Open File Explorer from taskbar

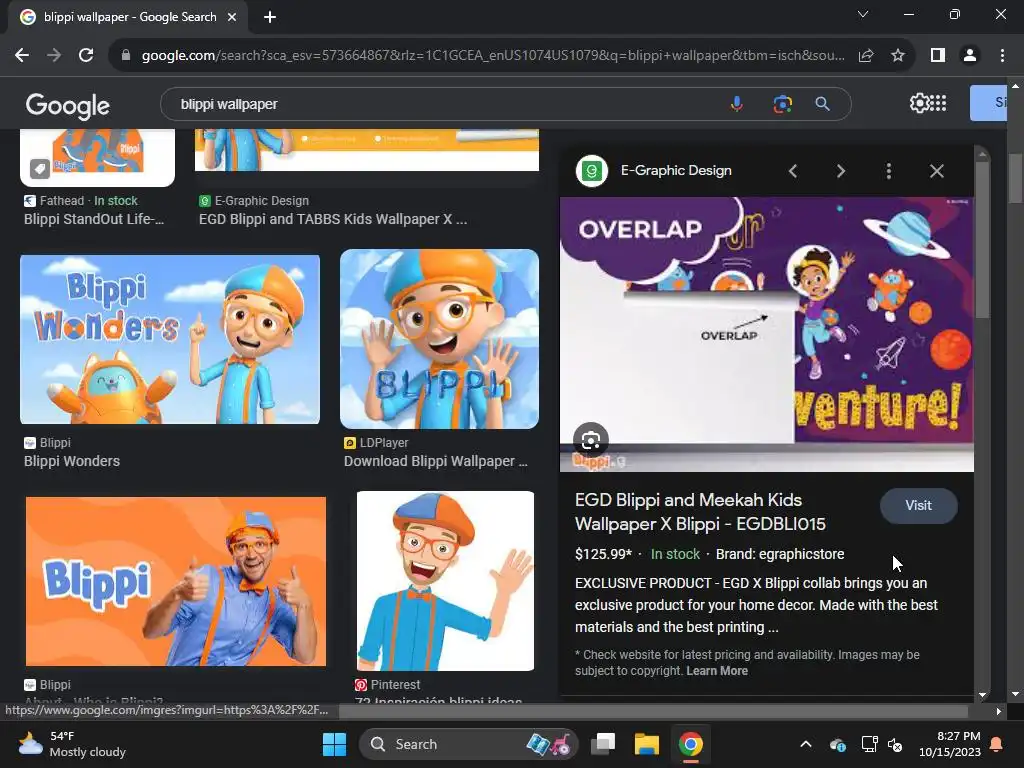[647, 744]
